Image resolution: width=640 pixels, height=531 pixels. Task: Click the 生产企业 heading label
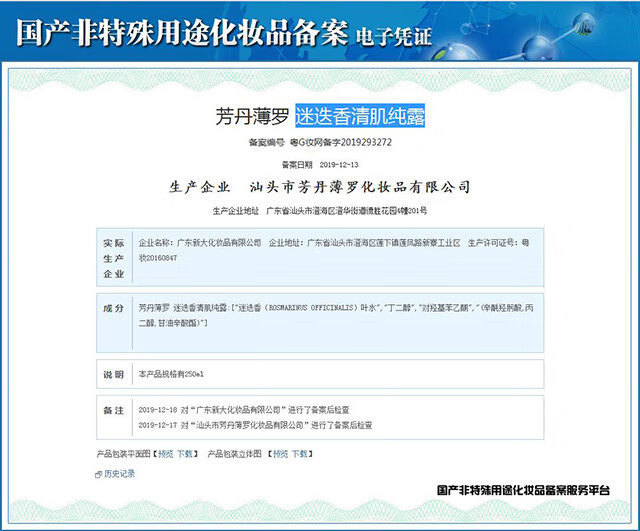click(200, 187)
